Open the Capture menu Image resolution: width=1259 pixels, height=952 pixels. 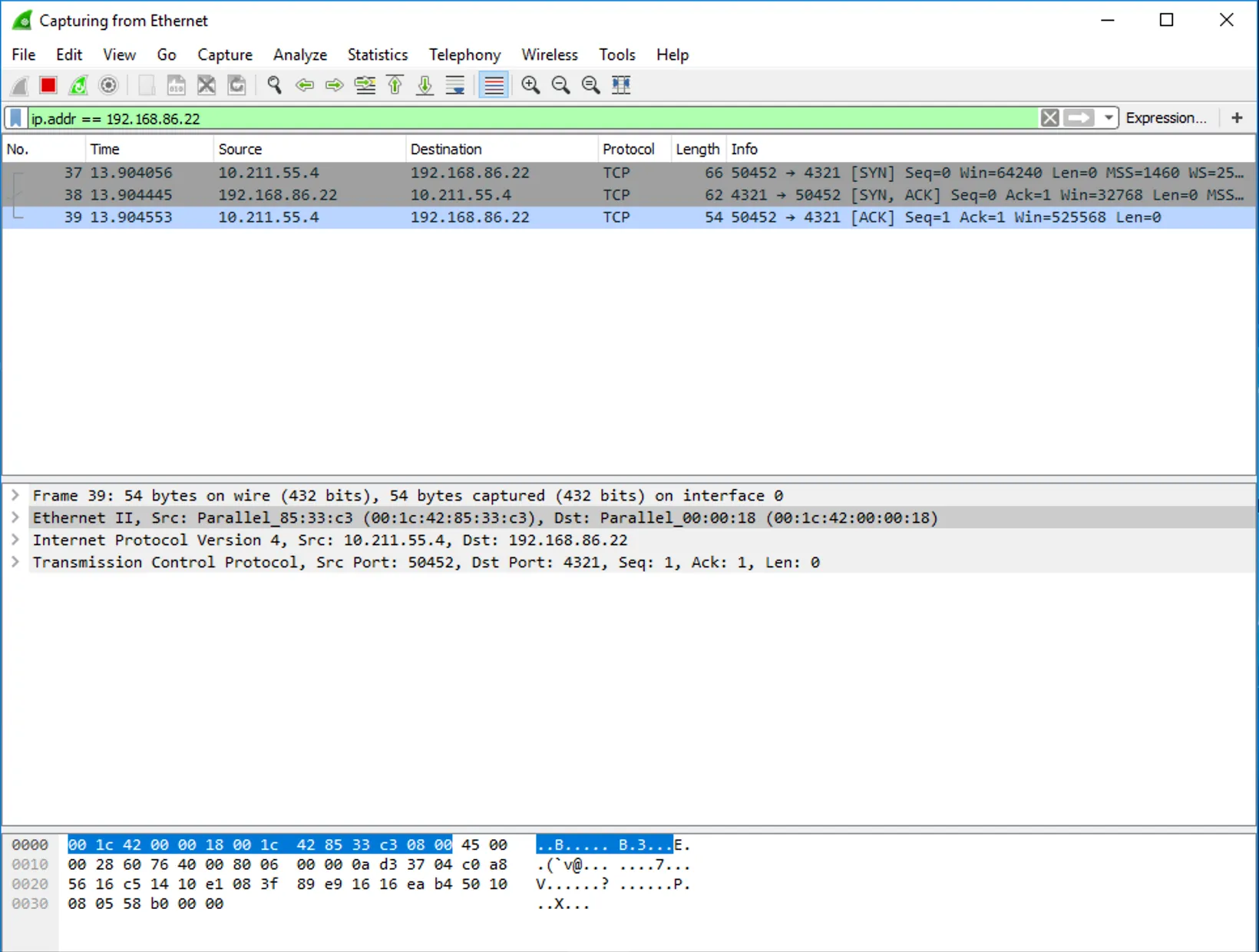(225, 55)
